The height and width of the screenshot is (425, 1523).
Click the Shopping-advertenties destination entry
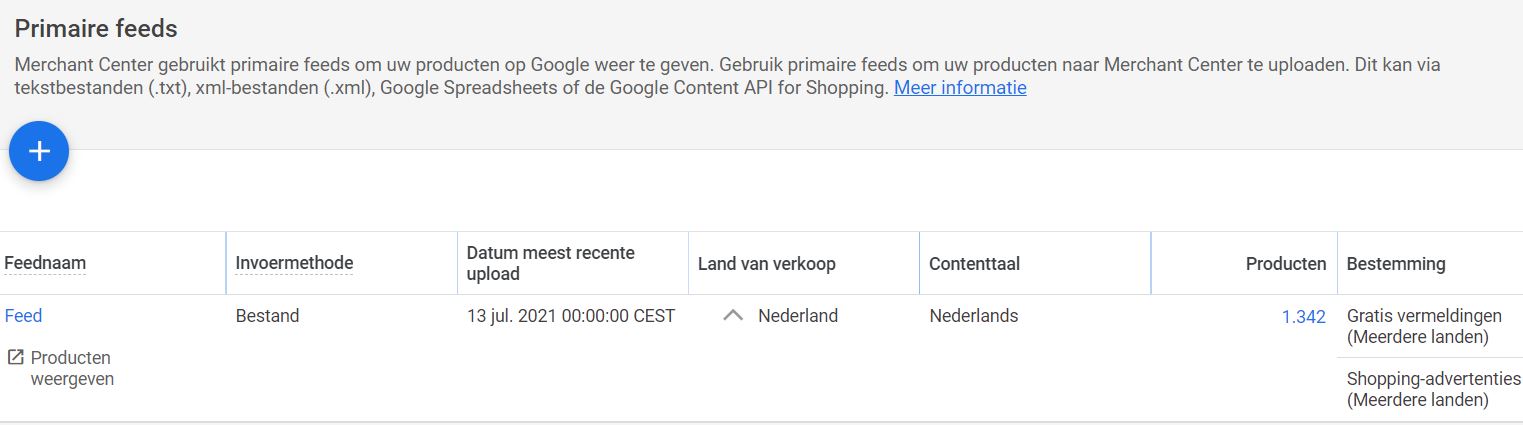[1432, 389]
